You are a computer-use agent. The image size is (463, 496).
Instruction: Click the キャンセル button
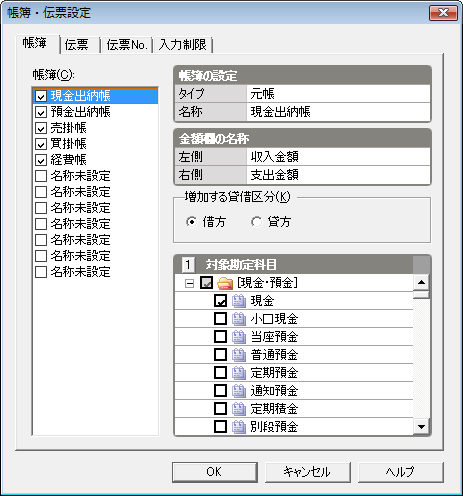click(x=307, y=472)
